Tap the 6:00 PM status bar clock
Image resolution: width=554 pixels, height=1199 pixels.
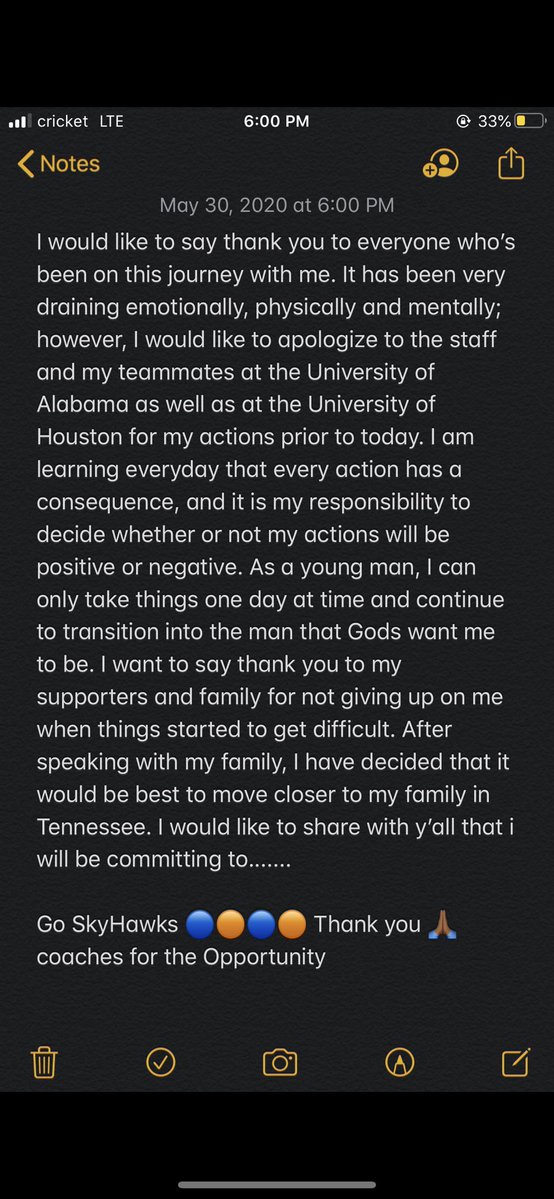[276, 121]
